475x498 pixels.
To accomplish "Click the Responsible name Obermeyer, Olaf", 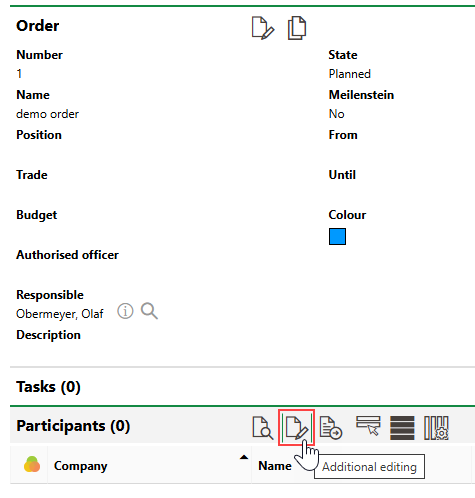I will click(x=60, y=314).
